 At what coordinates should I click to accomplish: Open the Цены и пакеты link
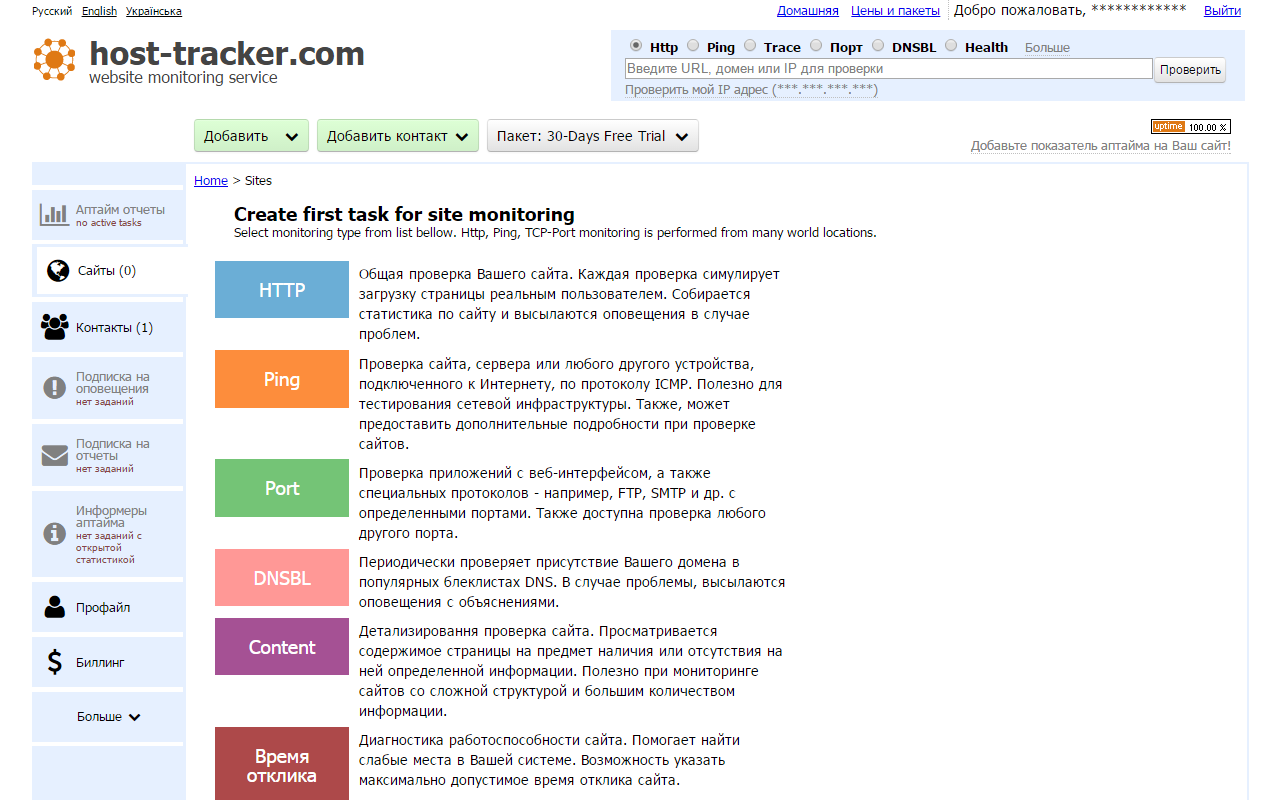point(895,11)
